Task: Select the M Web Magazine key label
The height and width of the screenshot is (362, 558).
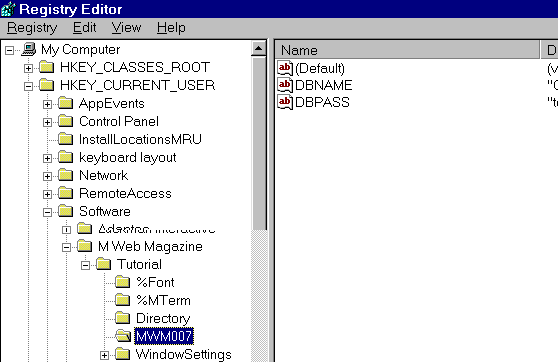Action: coord(150,246)
